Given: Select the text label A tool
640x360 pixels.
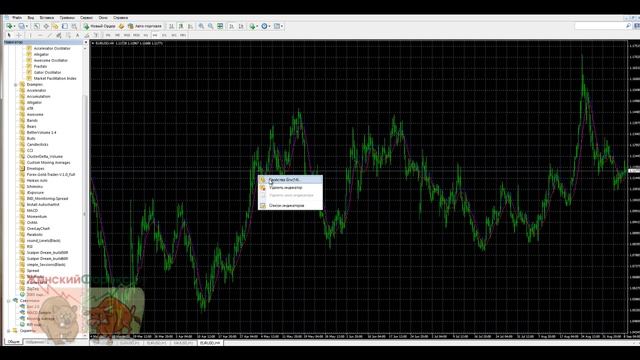Looking at the screenshot, I should pyautogui.click(x=78, y=36).
